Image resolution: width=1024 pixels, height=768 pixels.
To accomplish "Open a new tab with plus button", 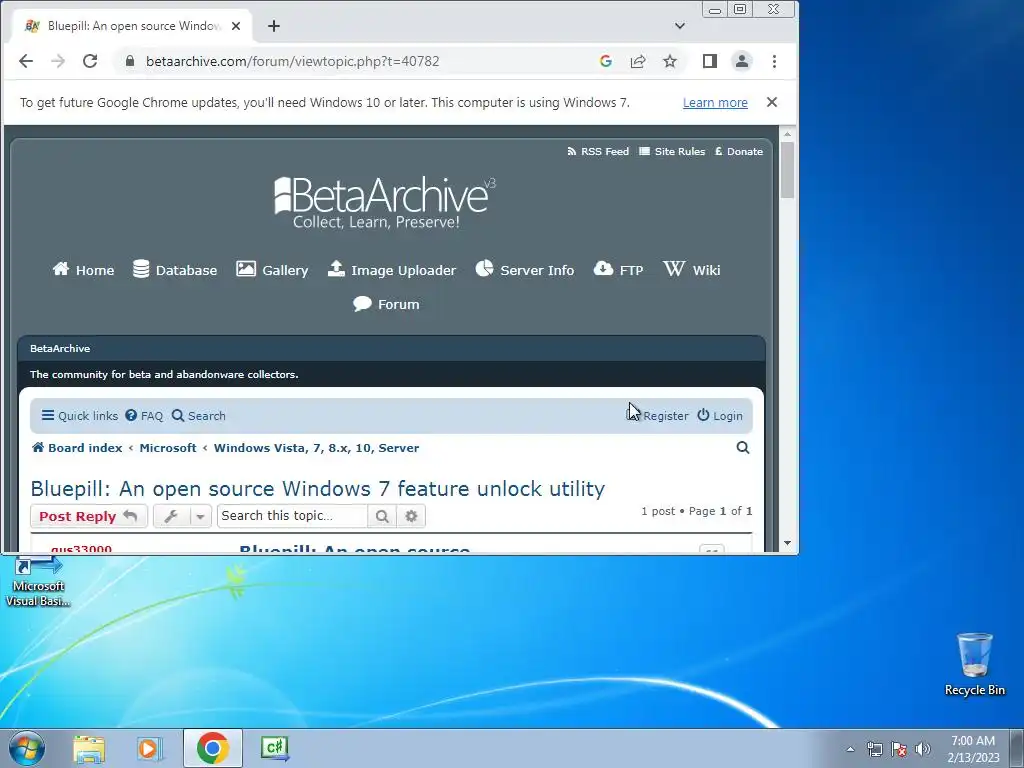I will pos(274,26).
